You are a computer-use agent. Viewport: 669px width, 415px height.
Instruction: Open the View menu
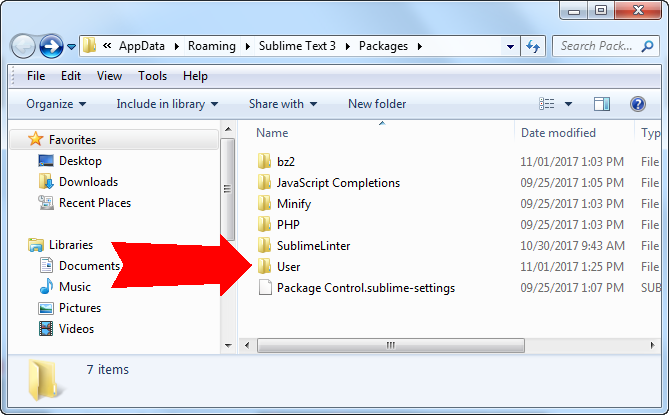(110, 76)
